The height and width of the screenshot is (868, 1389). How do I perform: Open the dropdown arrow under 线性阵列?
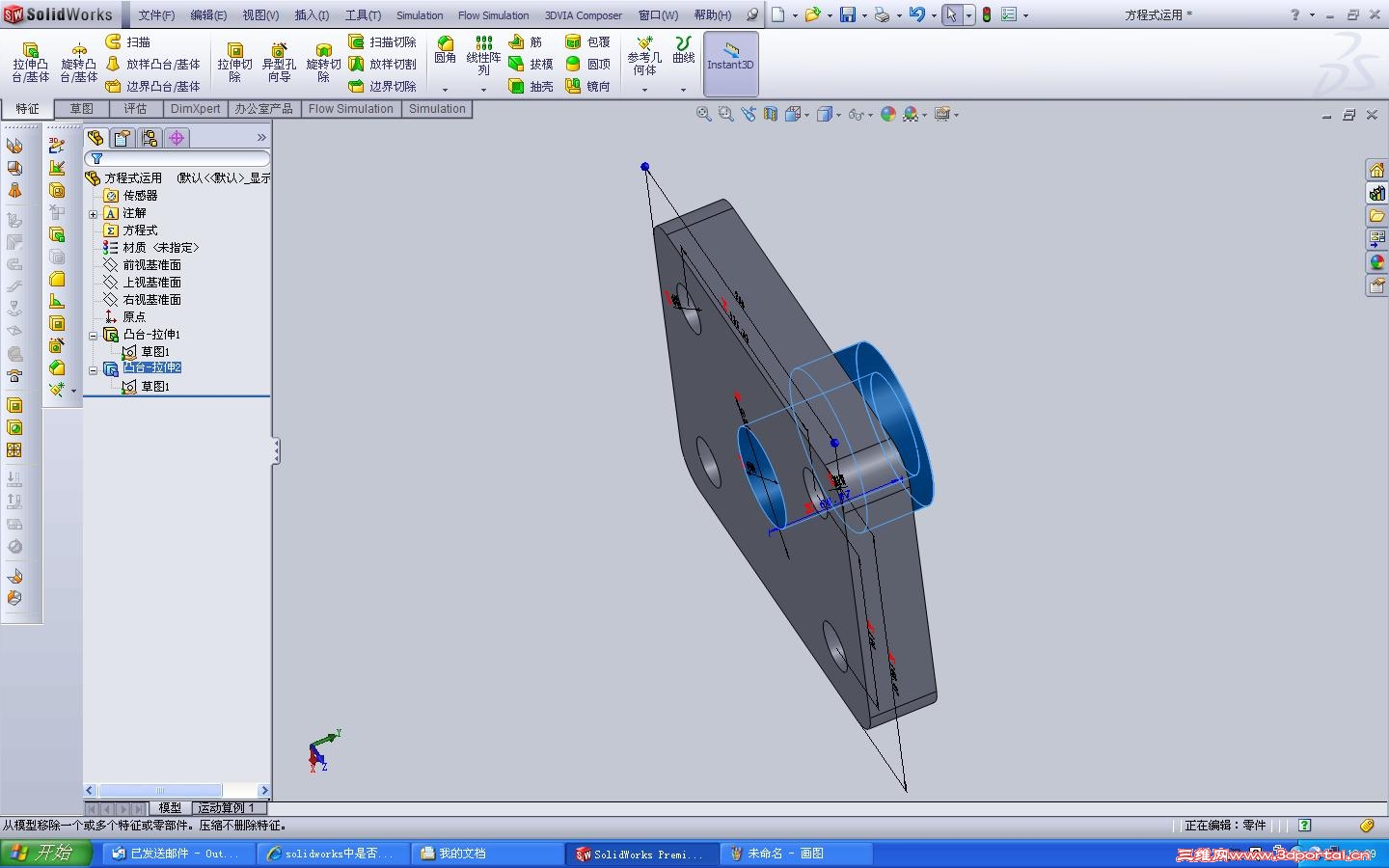click(483, 90)
